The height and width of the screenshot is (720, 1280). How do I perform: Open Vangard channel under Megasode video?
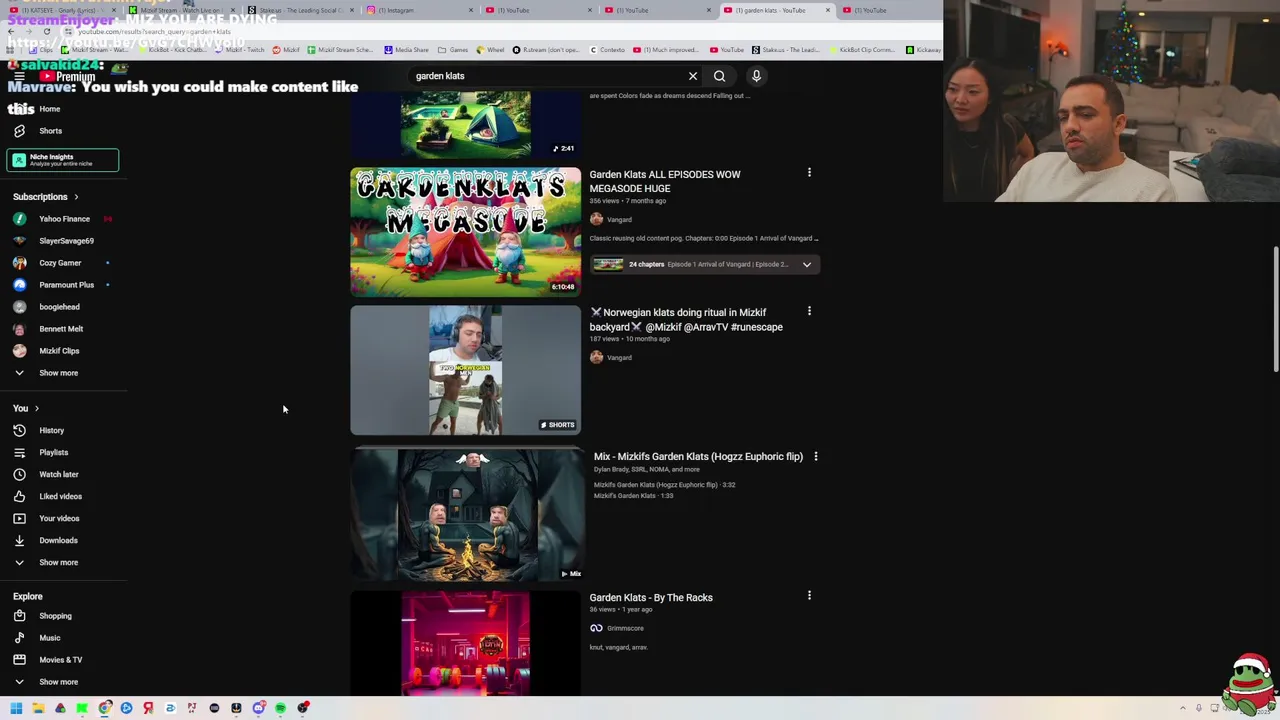tap(619, 219)
